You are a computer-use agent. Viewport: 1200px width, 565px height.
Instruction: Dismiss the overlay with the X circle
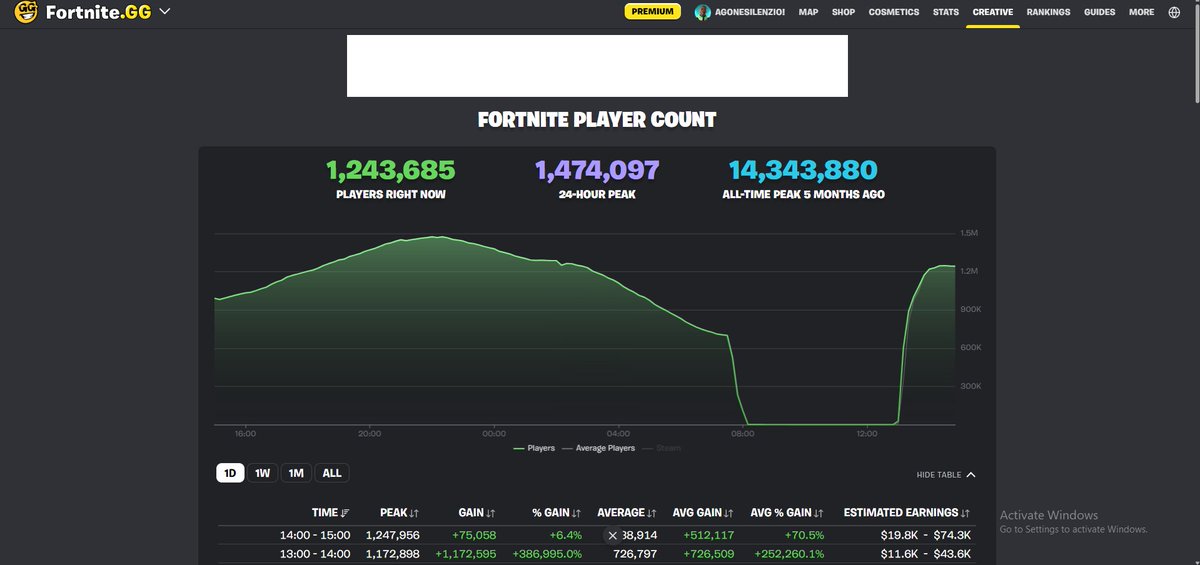(x=613, y=535)
